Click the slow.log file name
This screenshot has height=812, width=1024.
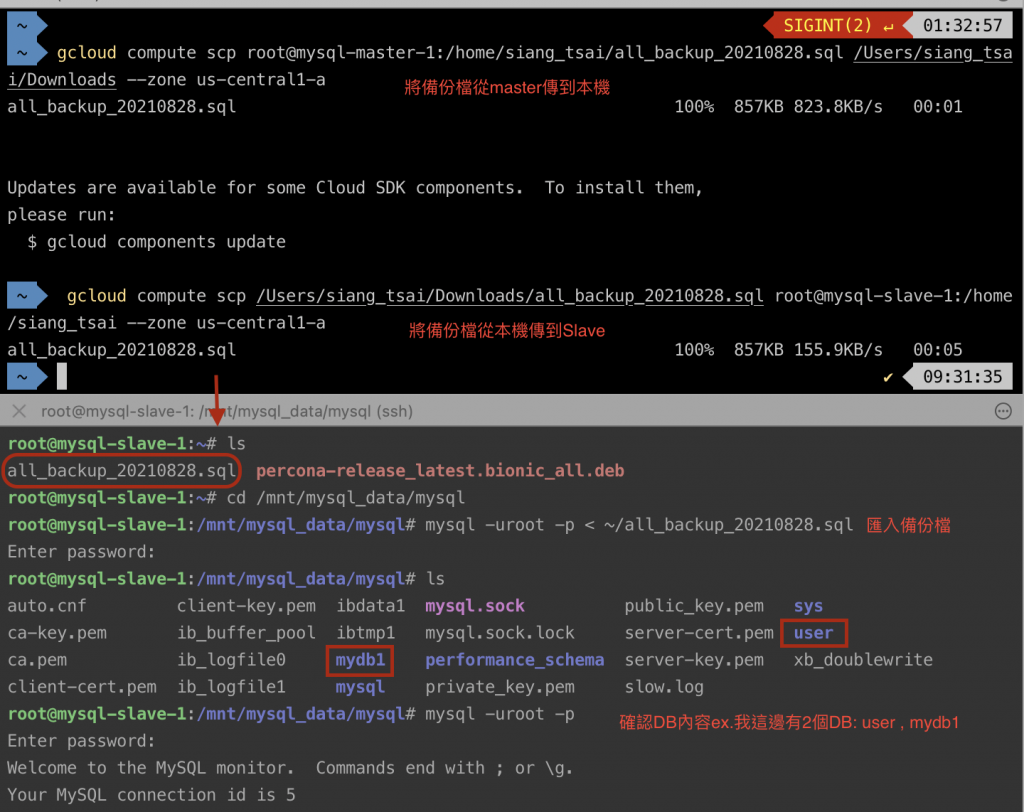pos(664,687)
